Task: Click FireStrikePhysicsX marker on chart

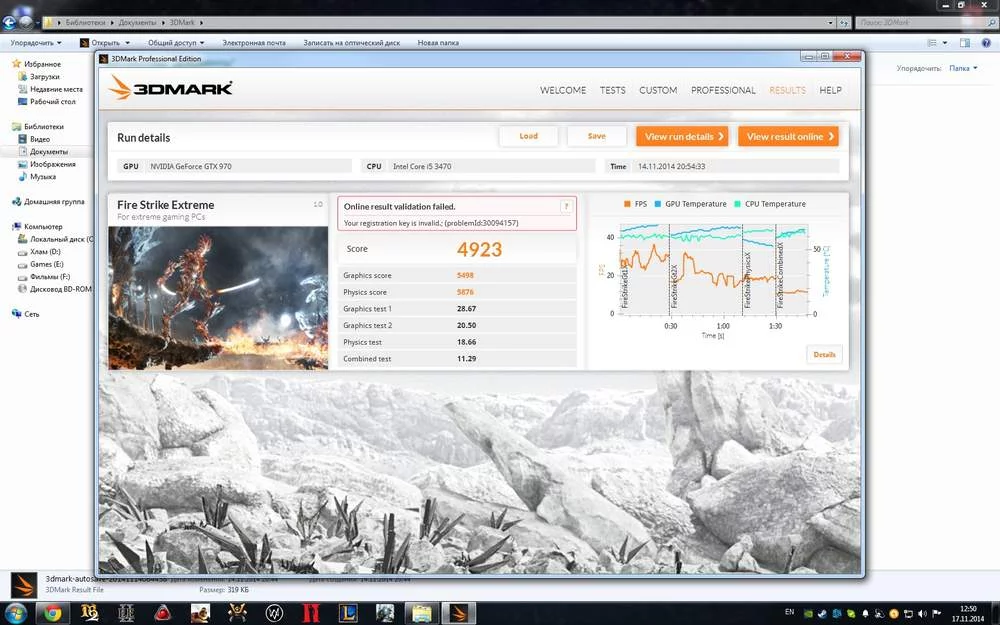Action: pos(747,281)
